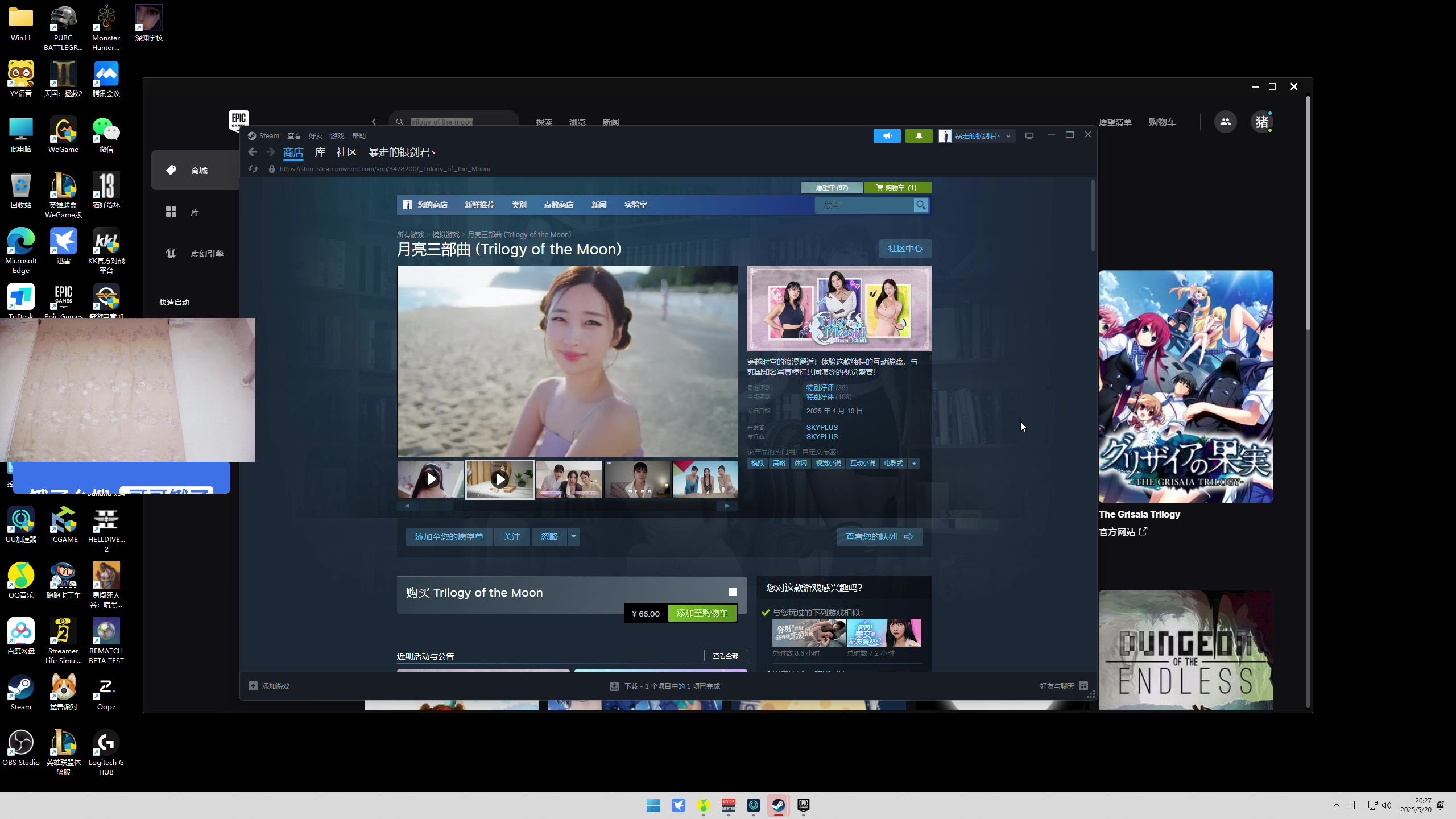Click the Add Game plus icon
Image resolution: width=1456 pixels, height=819 pixels.
[x=253, y=686]
